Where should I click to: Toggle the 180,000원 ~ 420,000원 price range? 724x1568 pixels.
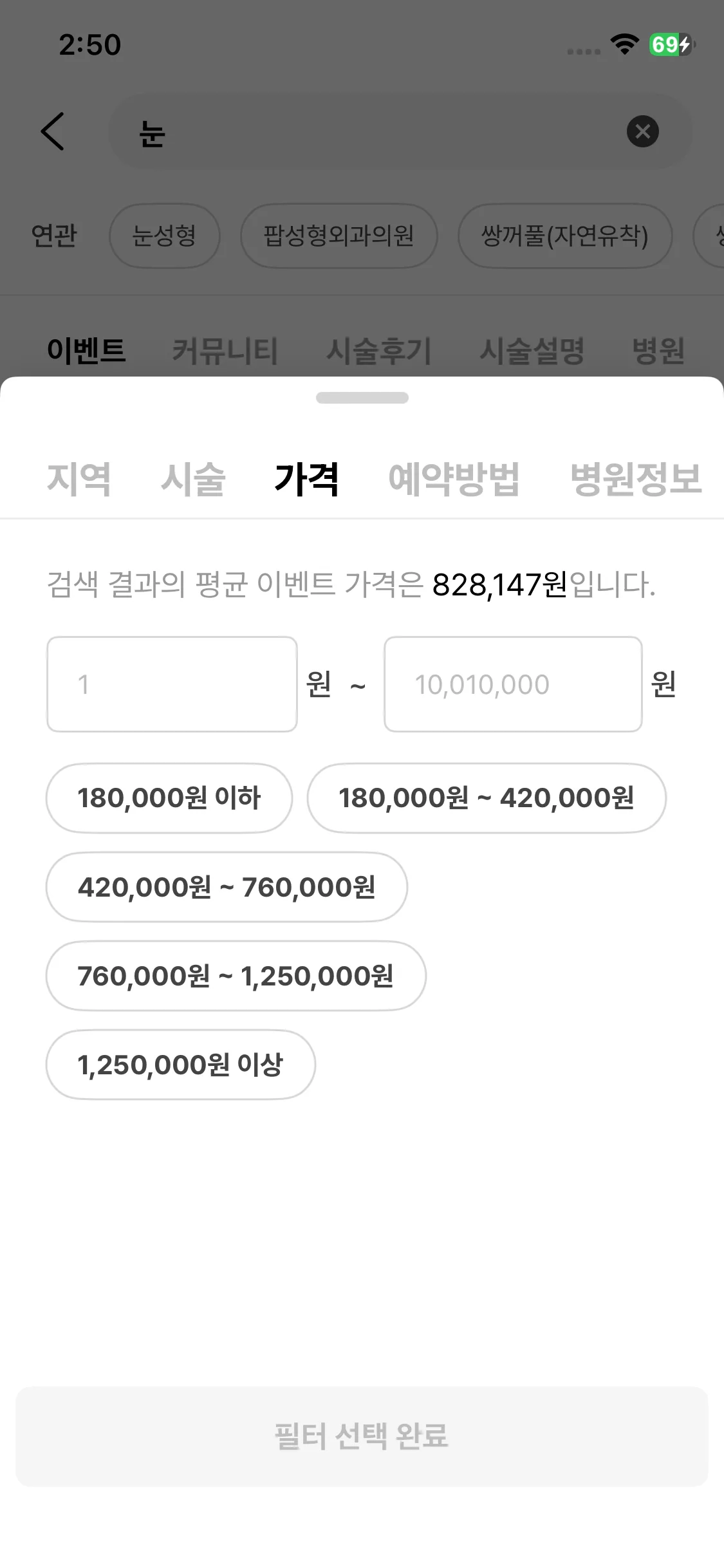tap(486, 798)
